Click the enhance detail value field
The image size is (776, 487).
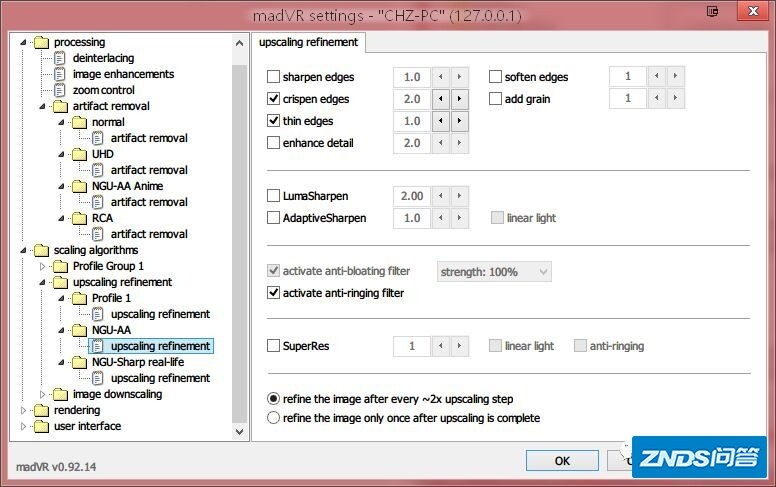pyautogui.click(x=412, y=143)
